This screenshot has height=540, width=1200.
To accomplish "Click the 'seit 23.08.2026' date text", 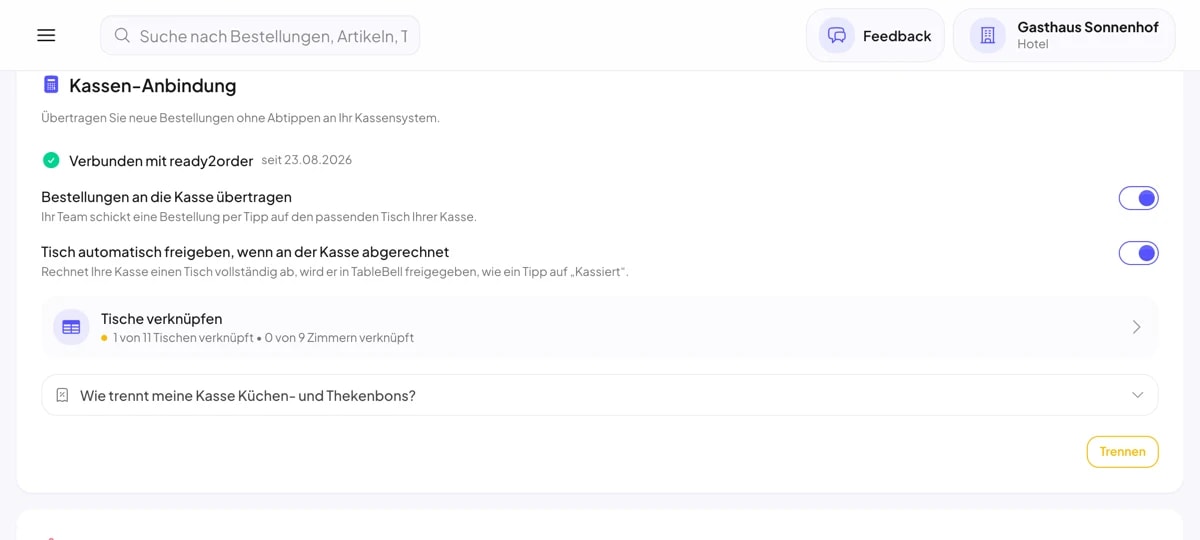I will (x=307, y=160).
